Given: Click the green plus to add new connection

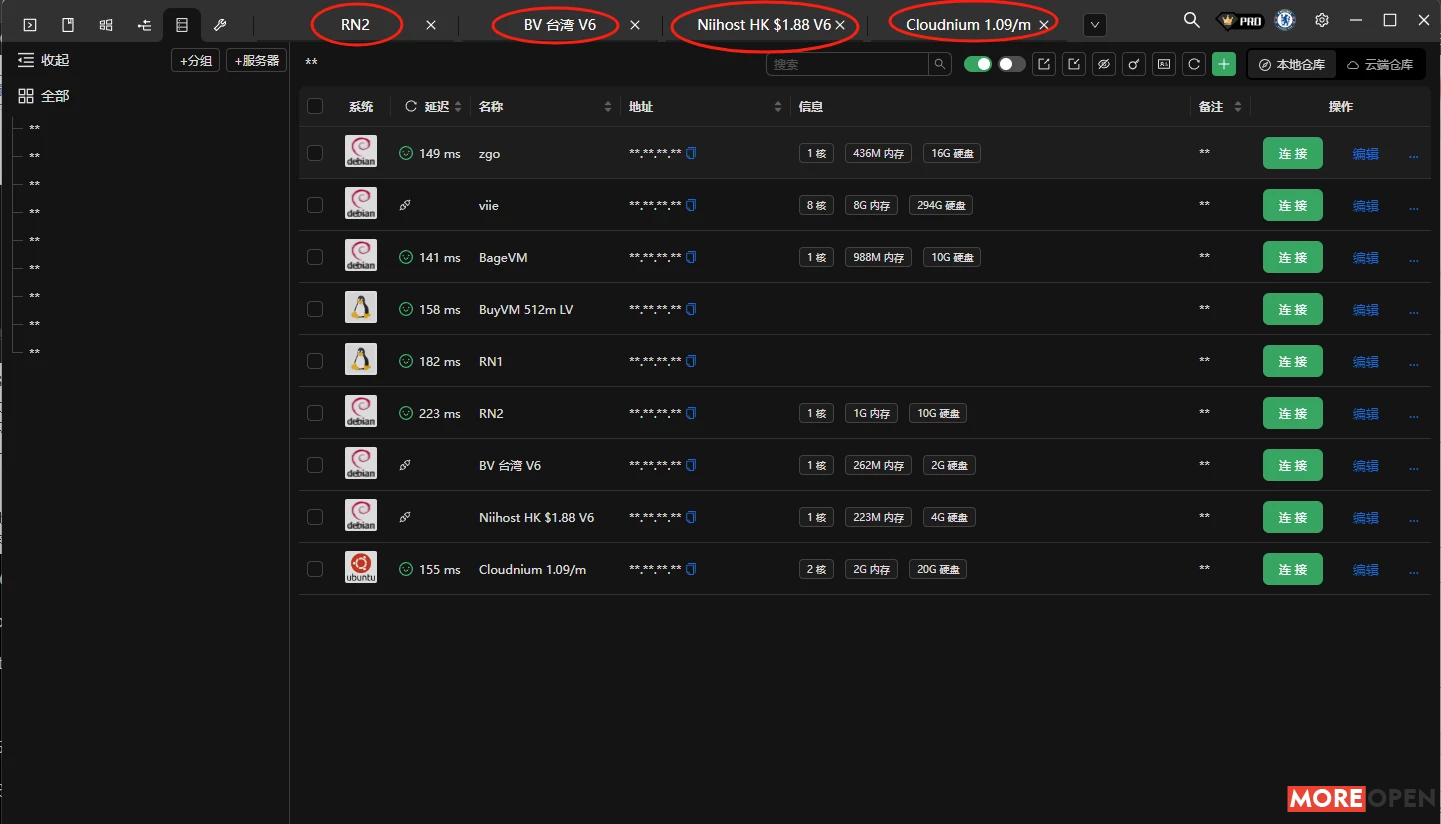Looking at the screenshot, I should click(1223, 64).
